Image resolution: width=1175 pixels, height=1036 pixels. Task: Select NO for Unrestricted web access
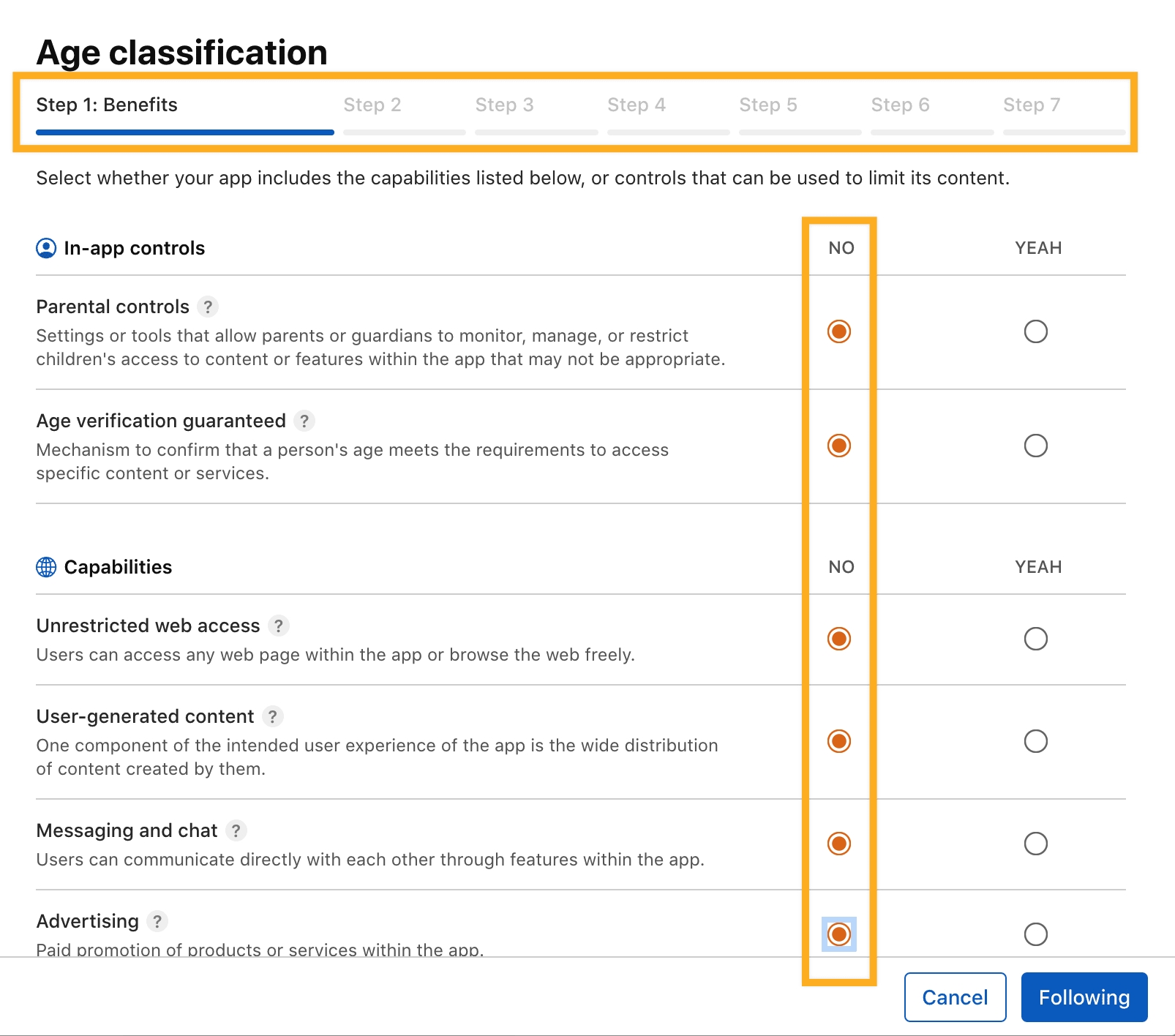(x=839, y=639)
